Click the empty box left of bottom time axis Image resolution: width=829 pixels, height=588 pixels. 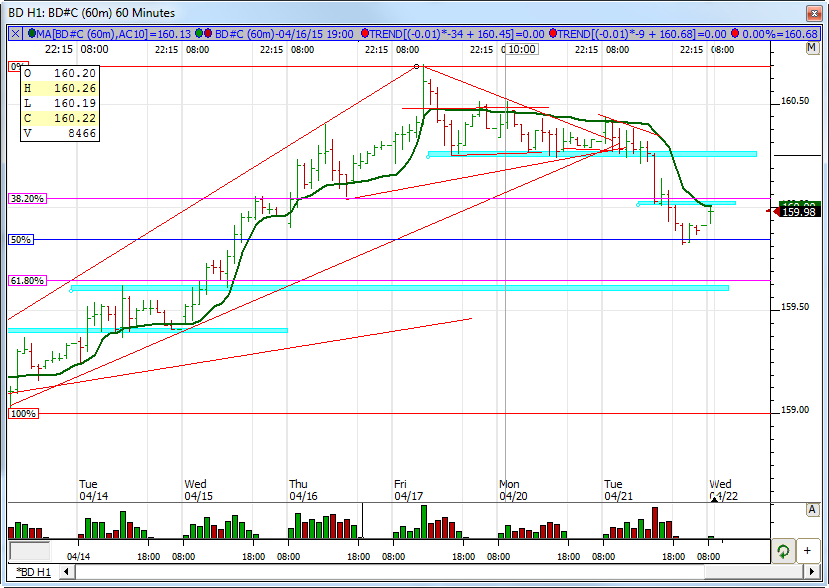click(x=30, y=551)
